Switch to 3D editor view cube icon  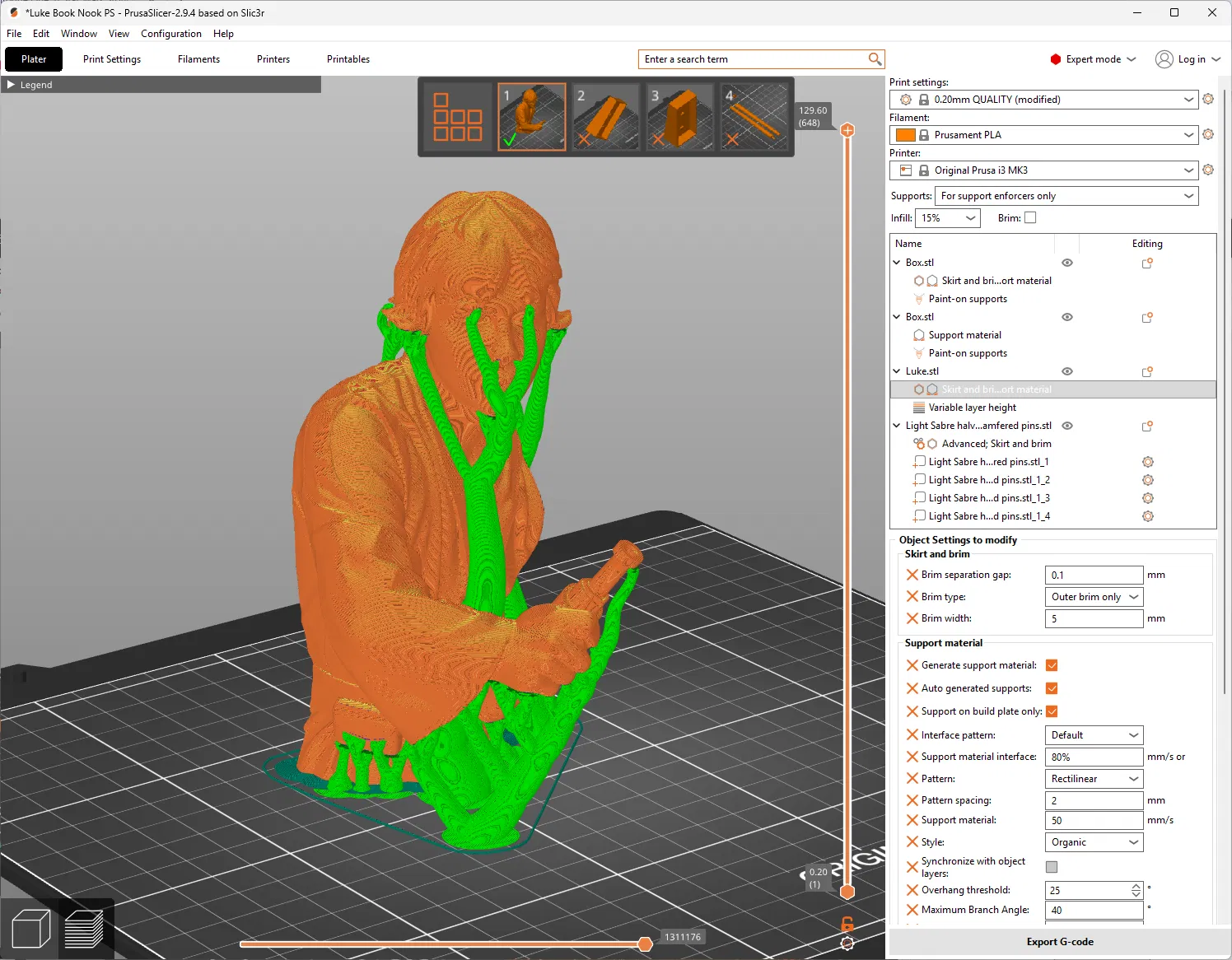(31, 930)
